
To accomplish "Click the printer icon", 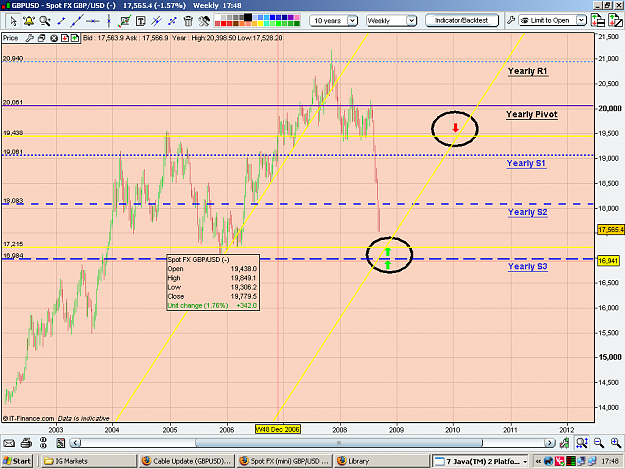I will pos(26,443).
